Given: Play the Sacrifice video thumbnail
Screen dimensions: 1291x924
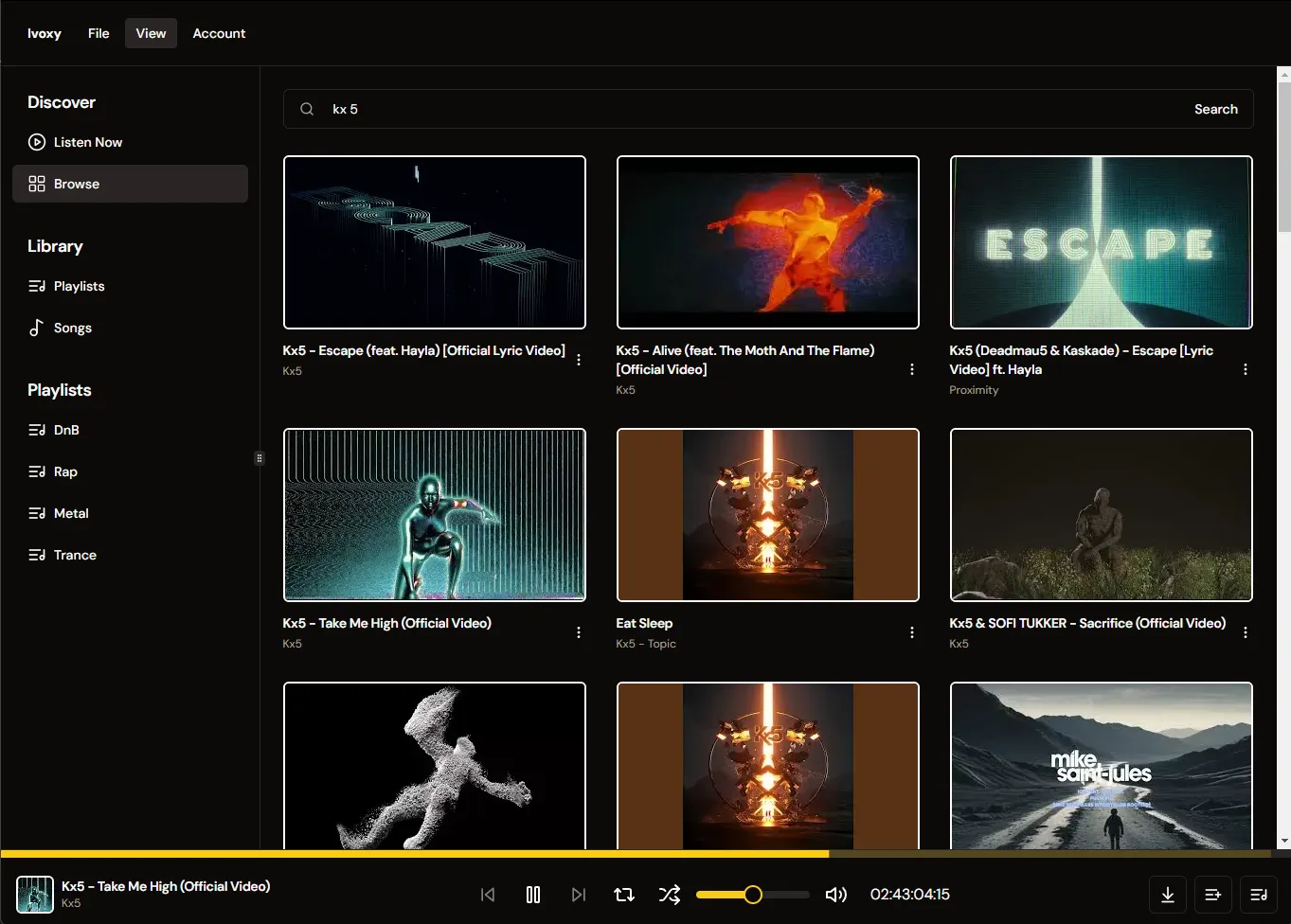Looking at the screenshot, I should pos(1101,515).
